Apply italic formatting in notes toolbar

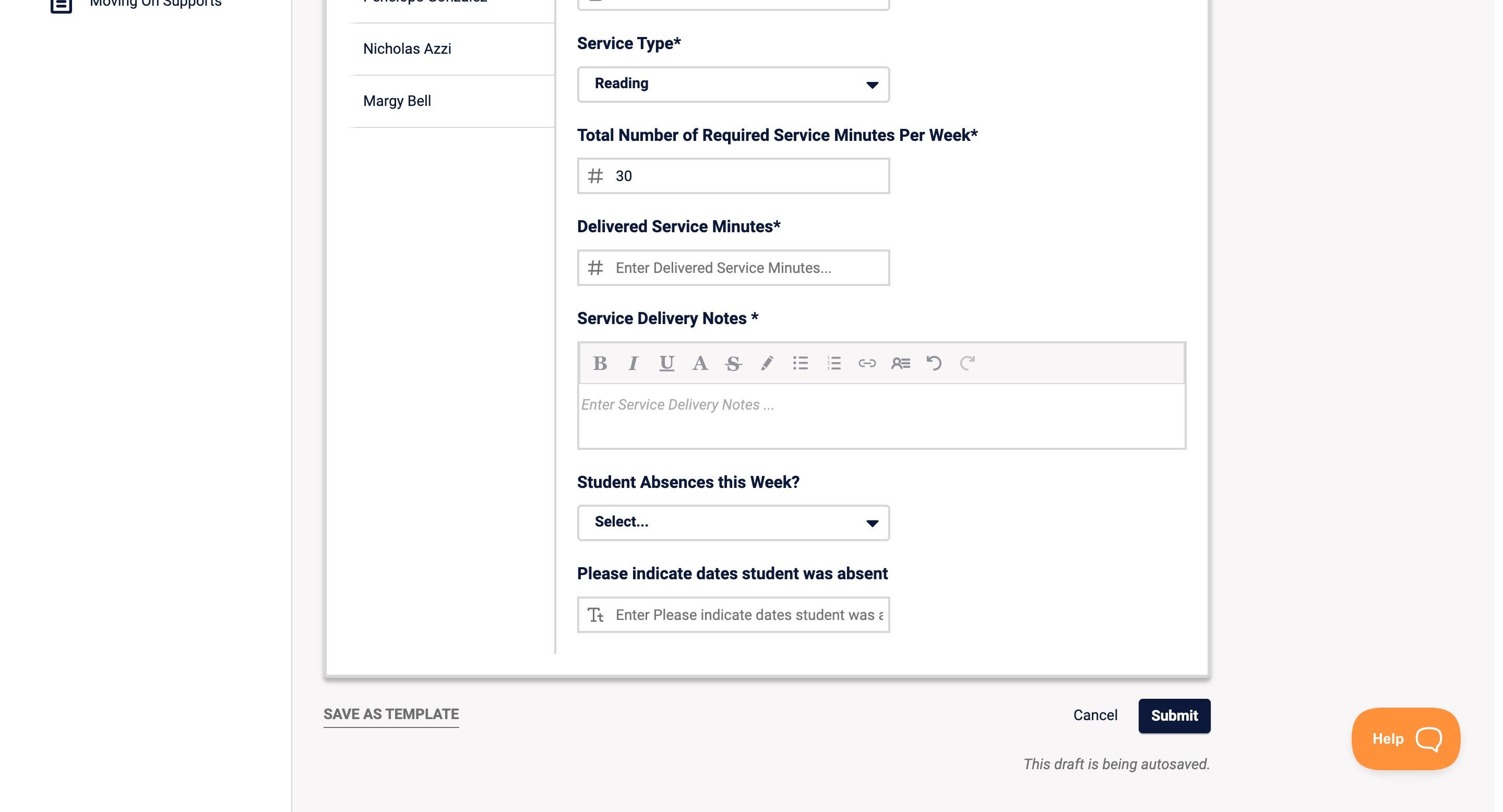tap(633, 363)
